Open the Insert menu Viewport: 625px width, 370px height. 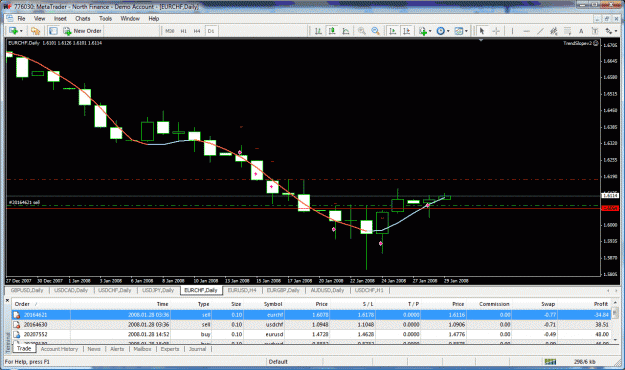tap(60, 18)
